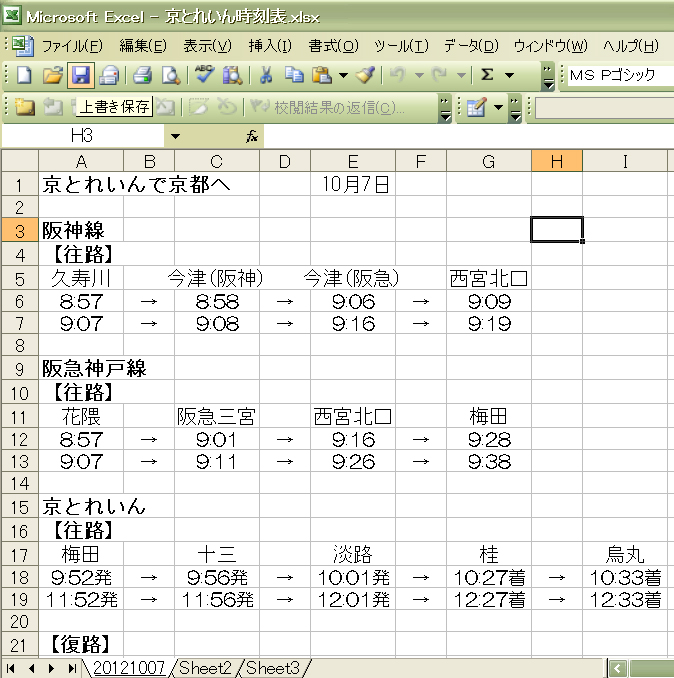This screenshot has width=674, height=678.
Task: Open the 書式(O) menu
Action: pos(333,46)
